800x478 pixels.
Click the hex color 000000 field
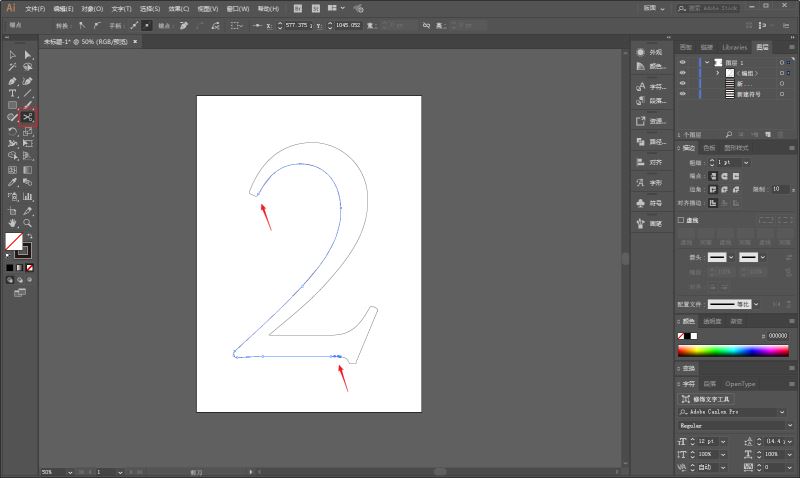(x=778, y=336)
